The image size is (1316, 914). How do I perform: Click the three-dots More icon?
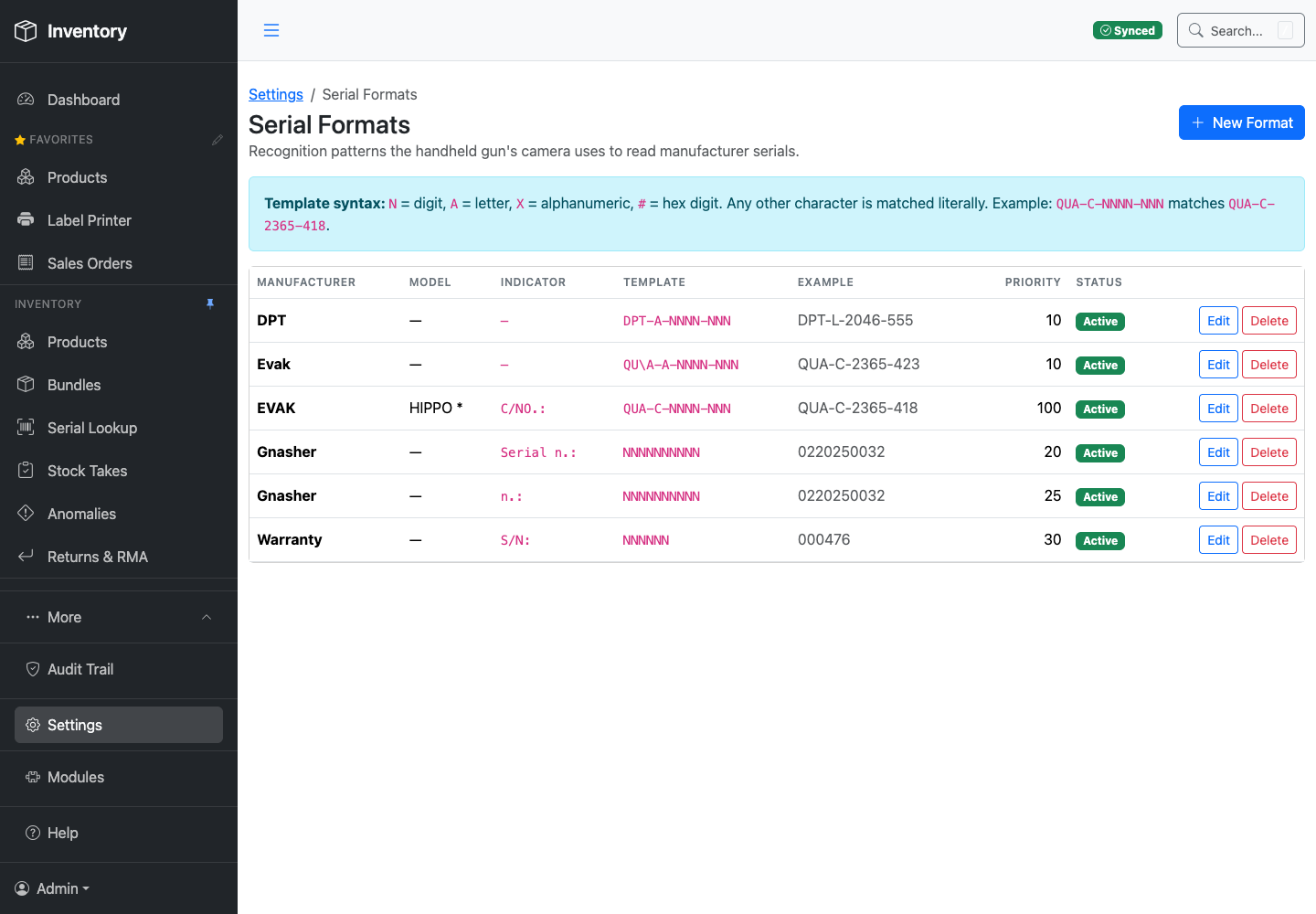33,617
